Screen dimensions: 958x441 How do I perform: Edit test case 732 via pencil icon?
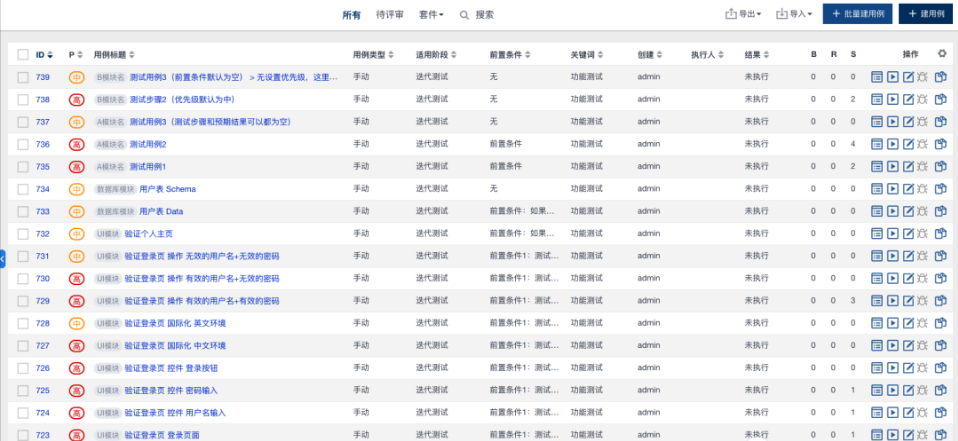pyautogui.click(x=909, y=233)
